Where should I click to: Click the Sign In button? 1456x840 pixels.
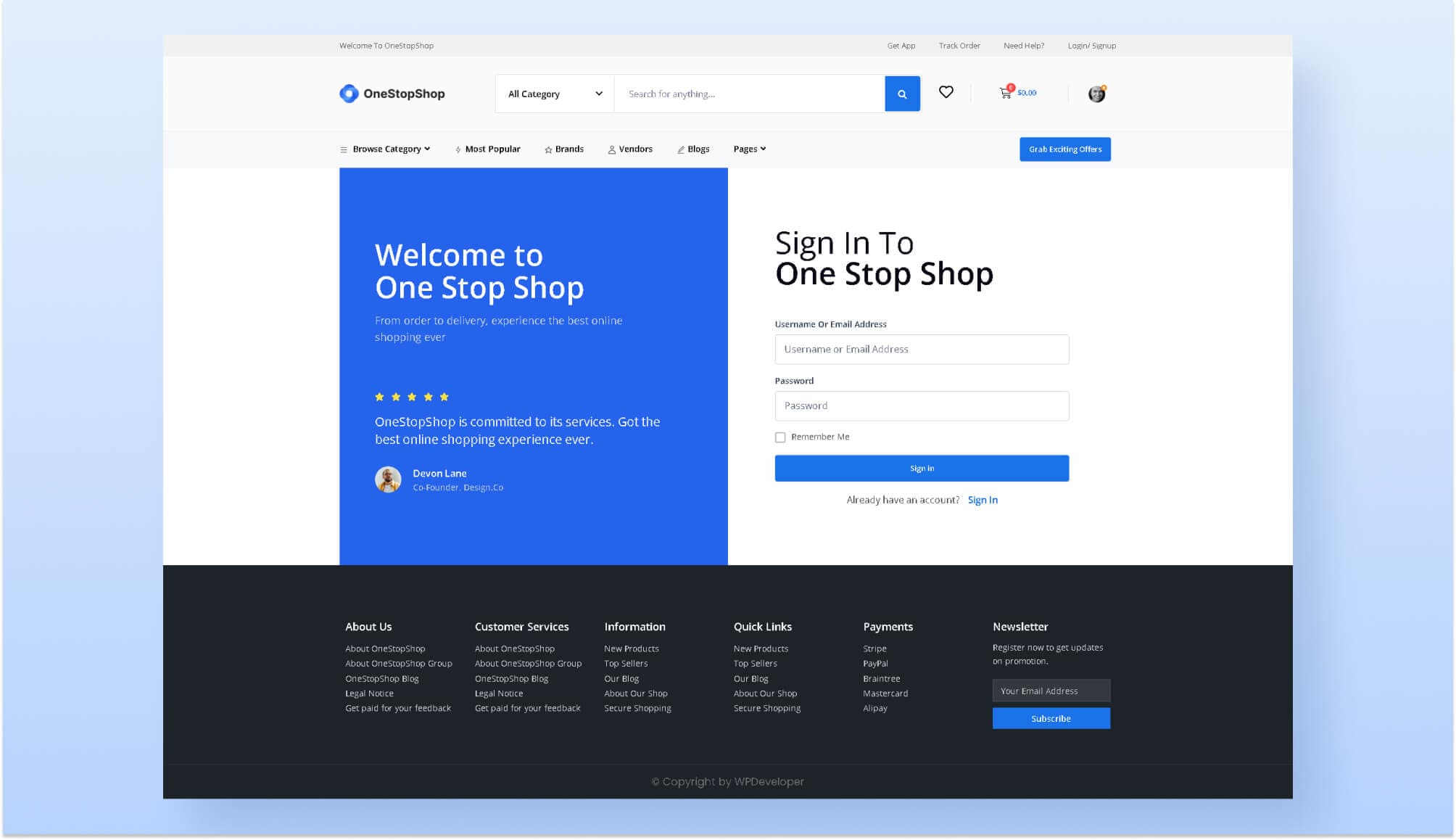point(921,468)
